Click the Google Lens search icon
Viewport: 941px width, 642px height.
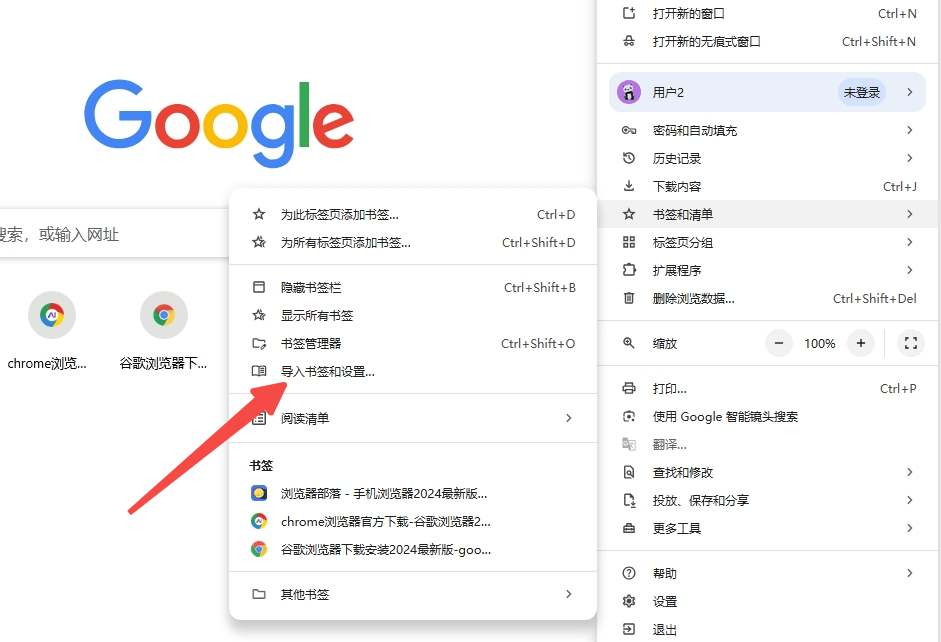click(628, 416)
